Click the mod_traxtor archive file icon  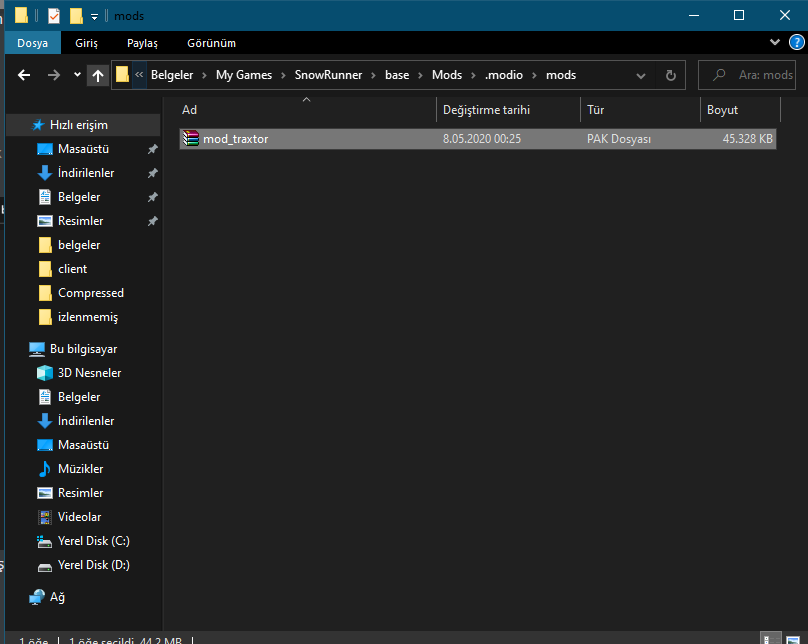190,139
